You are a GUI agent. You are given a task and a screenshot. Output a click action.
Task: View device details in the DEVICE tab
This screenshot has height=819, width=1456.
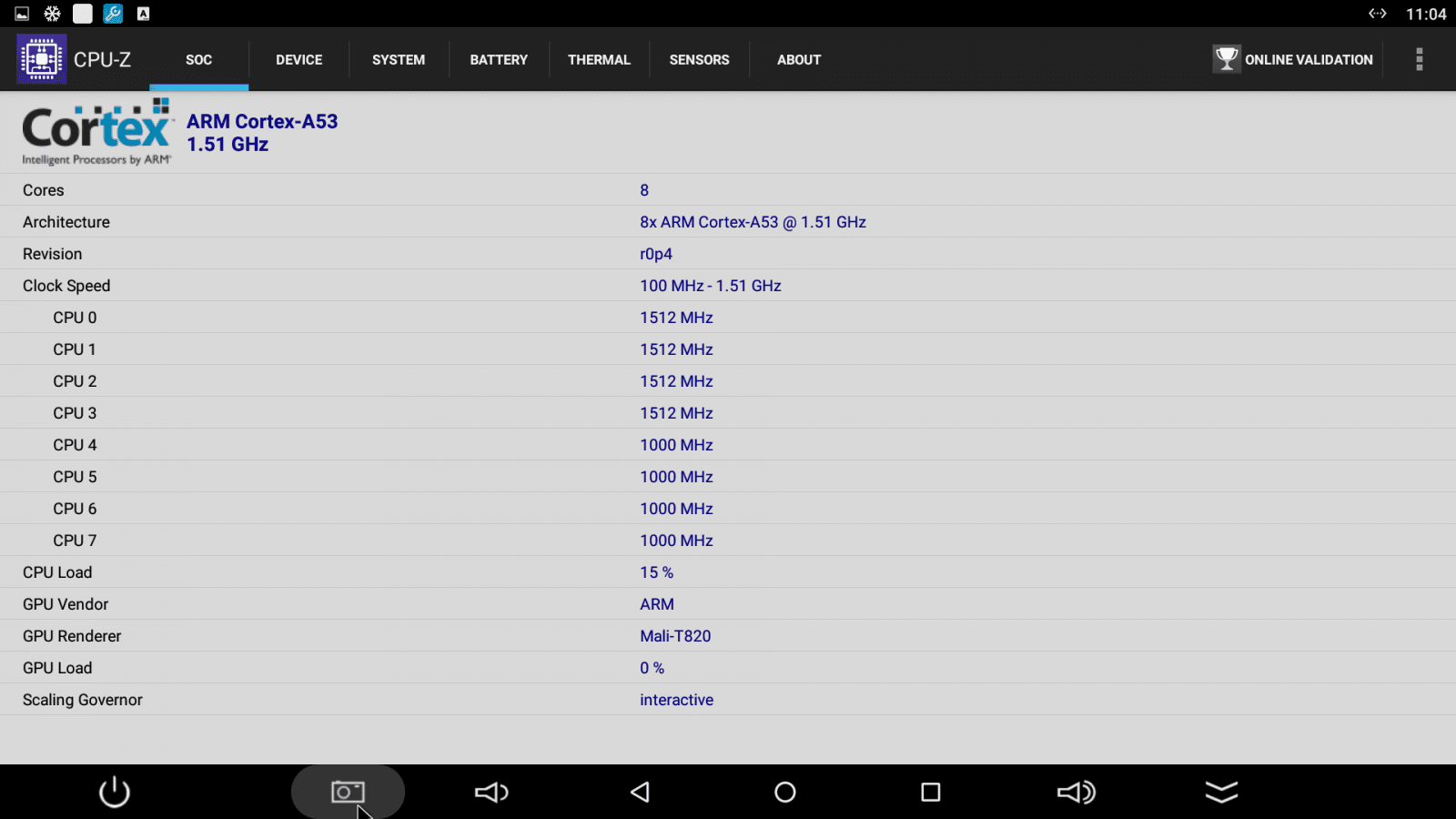[298, 59]
